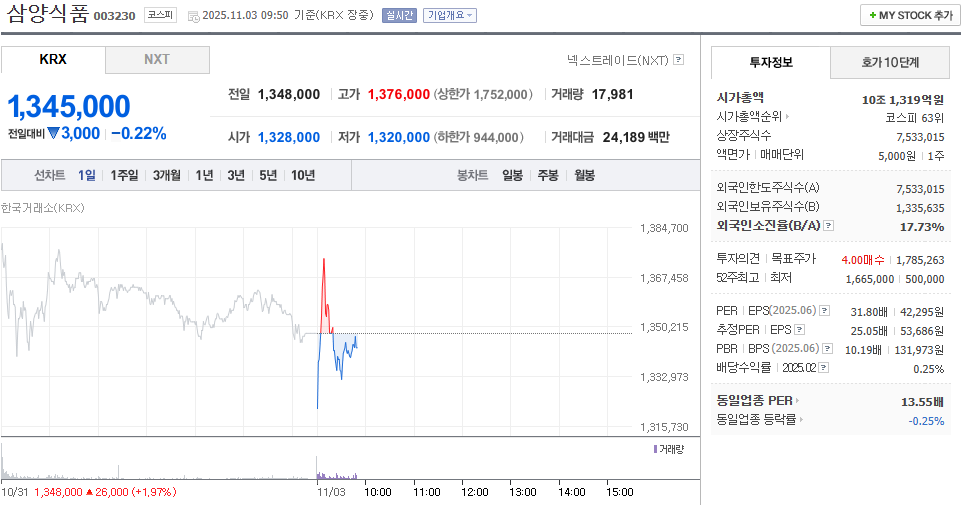Image resolution: width=965 pixels, height=505 pixels.
Task: Click the calendar icon before the date
Action: click(x=193, y=16)
